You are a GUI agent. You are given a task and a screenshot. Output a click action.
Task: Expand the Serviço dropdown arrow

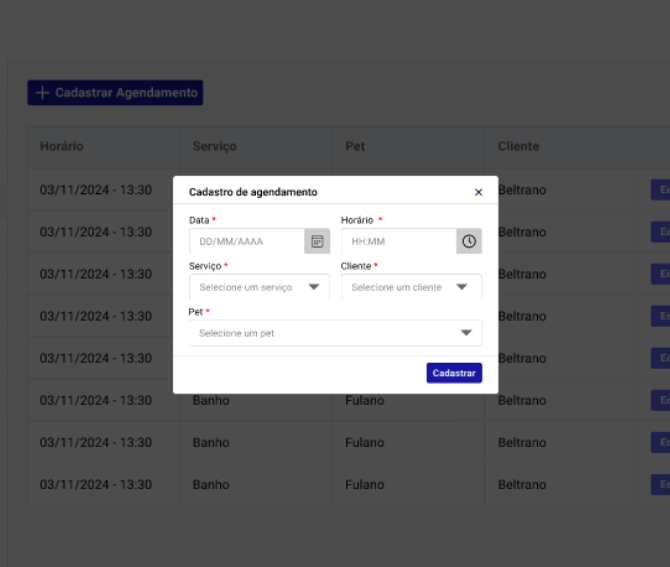coord(314,287)
